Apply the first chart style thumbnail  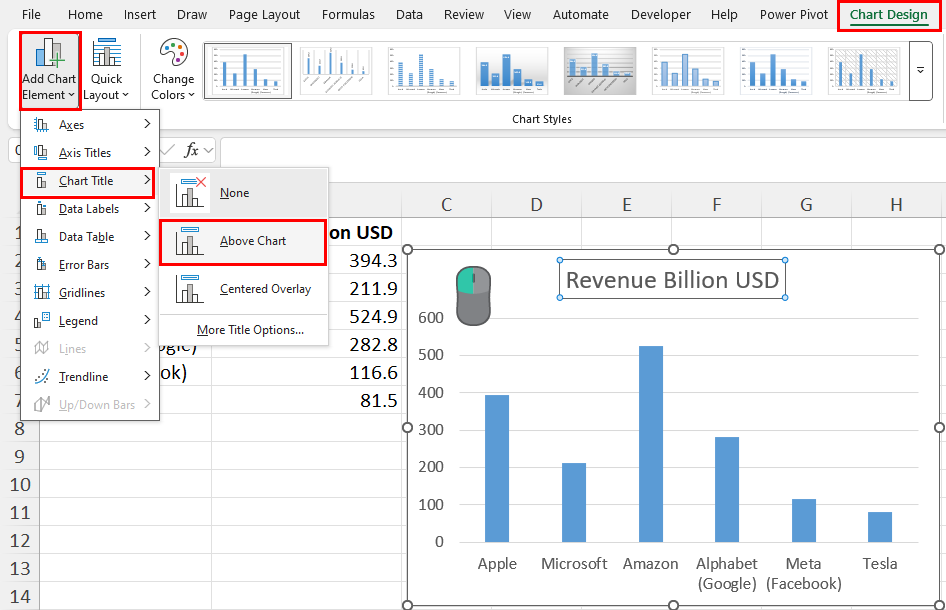tap(248, 71)
